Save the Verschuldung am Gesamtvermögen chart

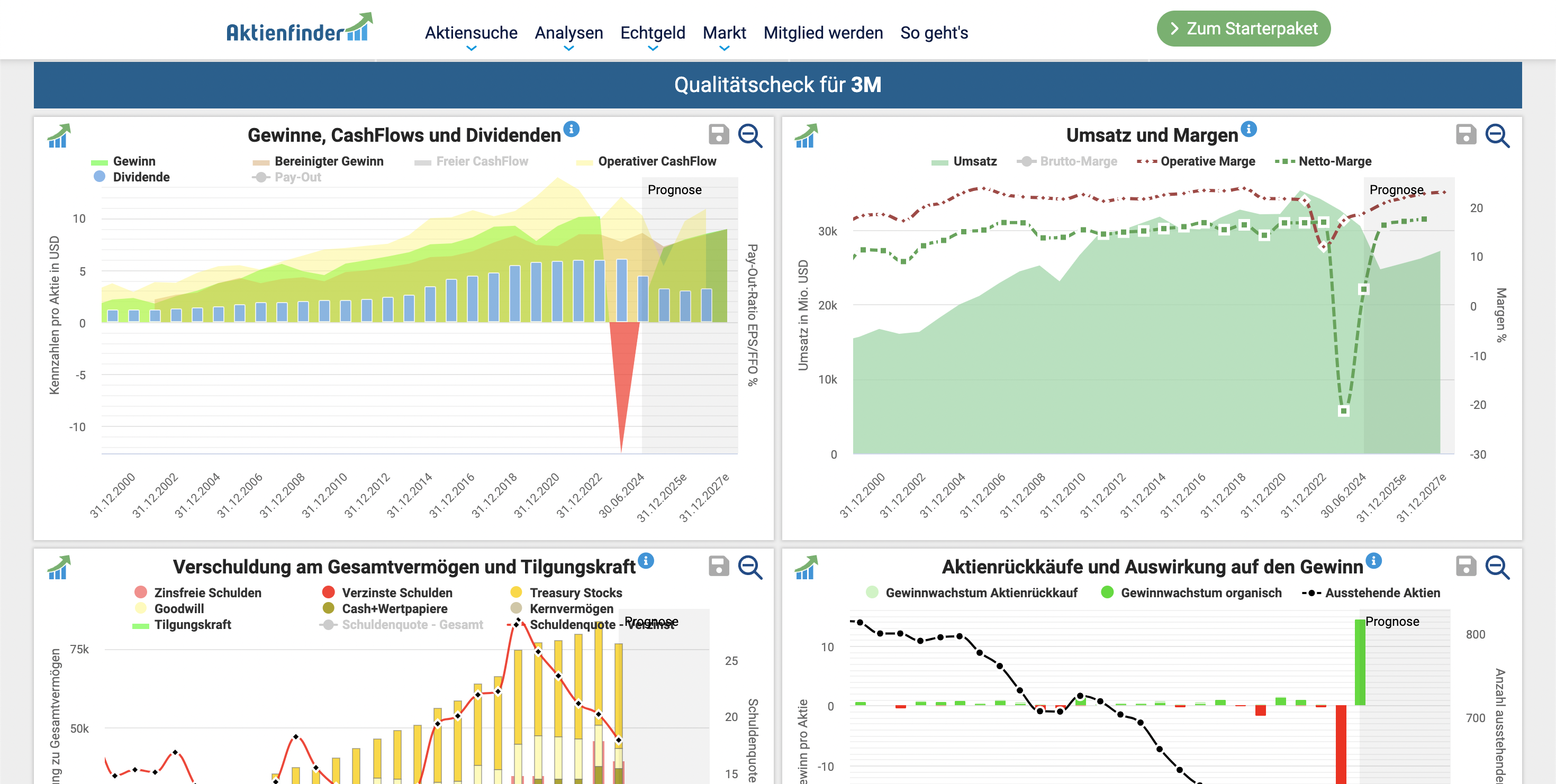pos(718,566)
